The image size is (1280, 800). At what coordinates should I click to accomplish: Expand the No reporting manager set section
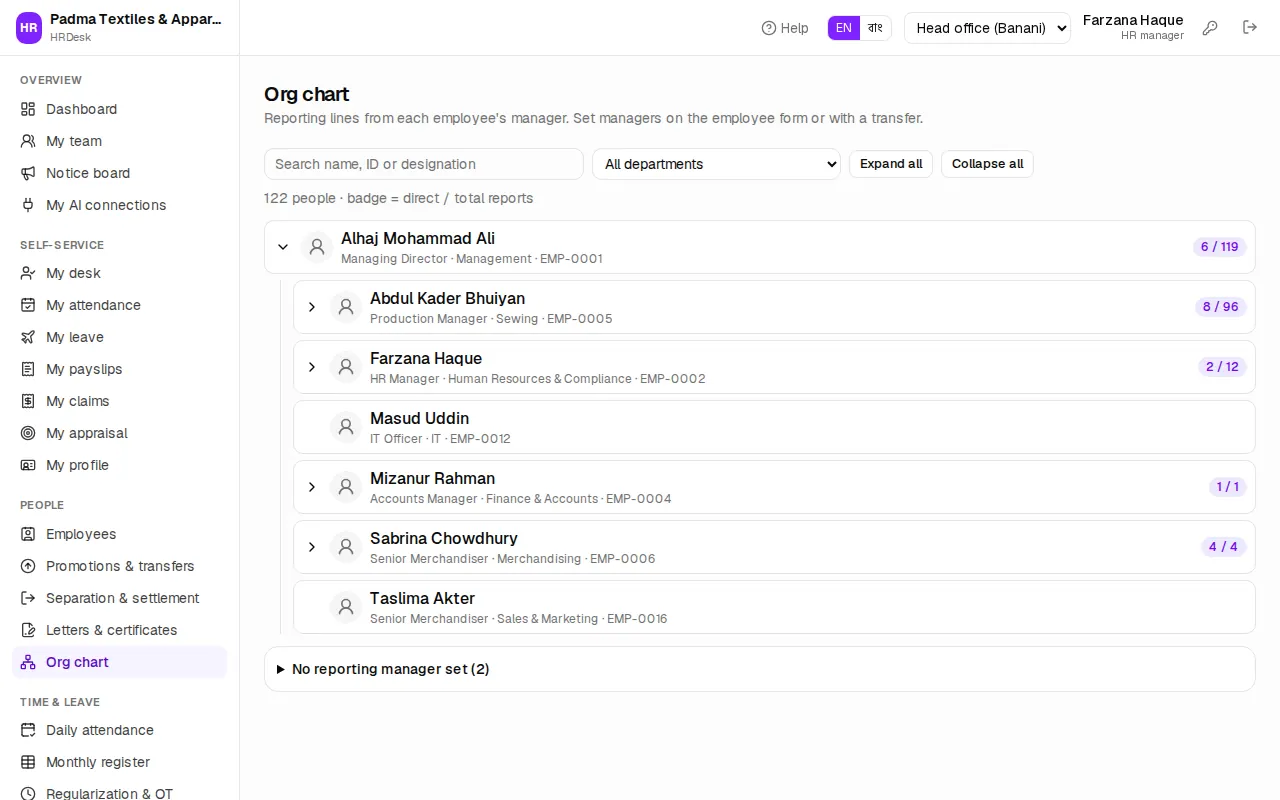759,669
